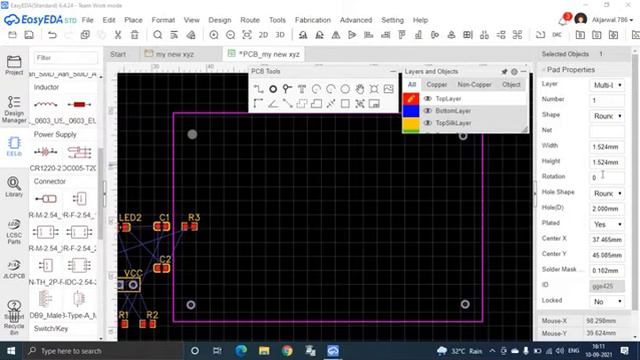Toggle visibility of TopLayer
Screen dimensions: 640x360
tap(428, 98)
